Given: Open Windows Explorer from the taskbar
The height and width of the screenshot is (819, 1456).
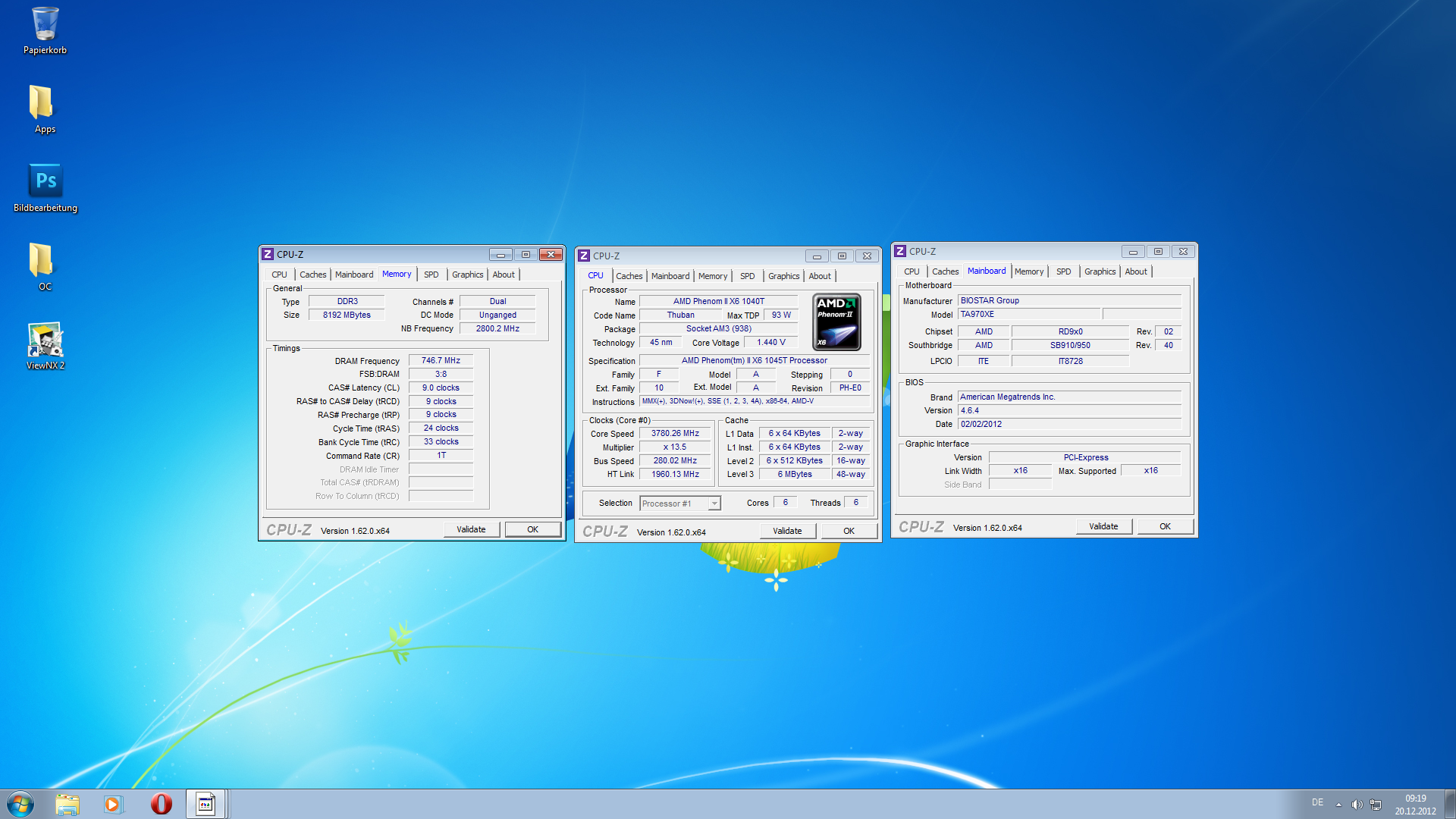Looking at the screenshot, I should click(x=67, y=804).
